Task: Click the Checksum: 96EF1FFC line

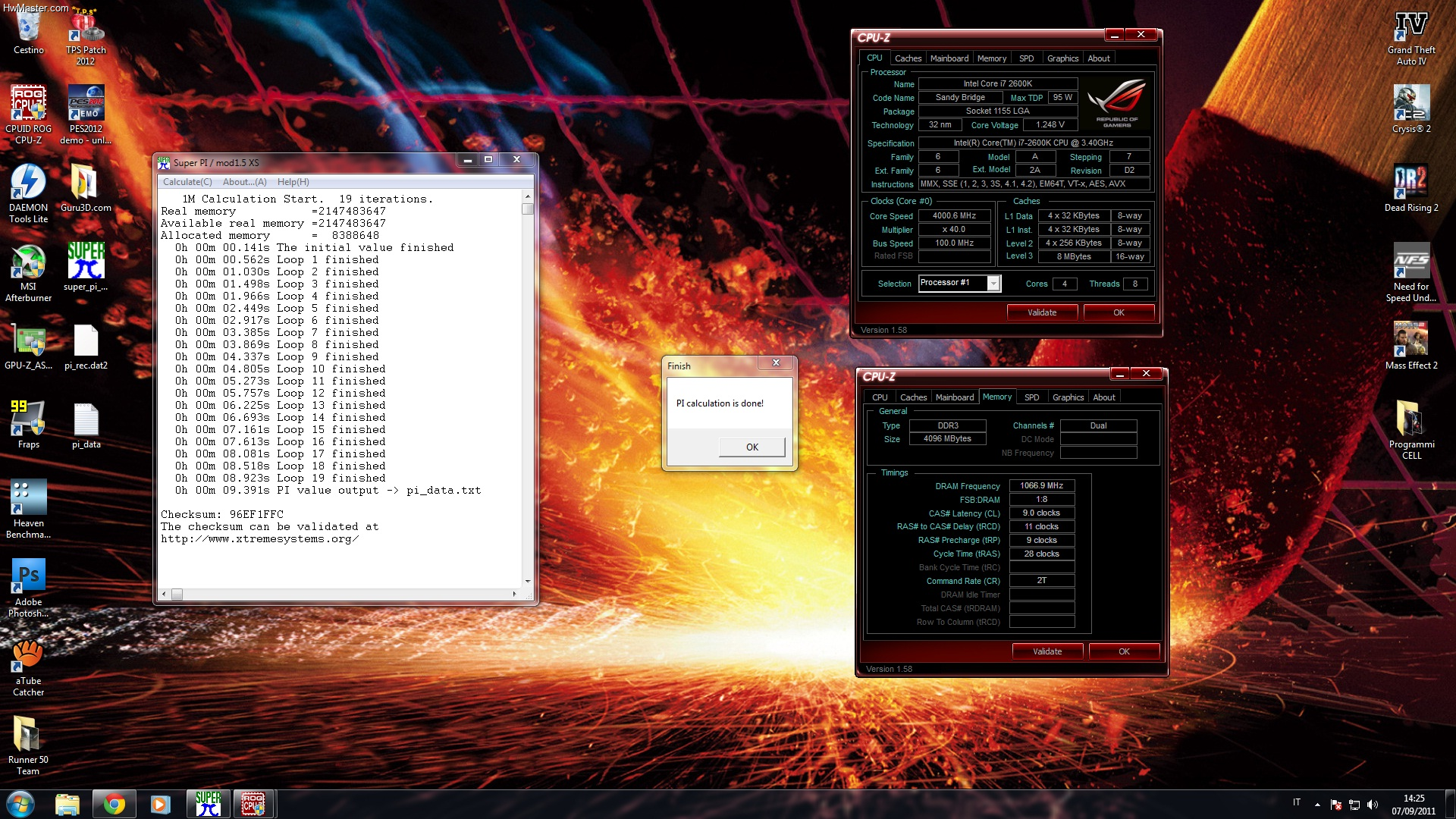Action: click(222, 514)
